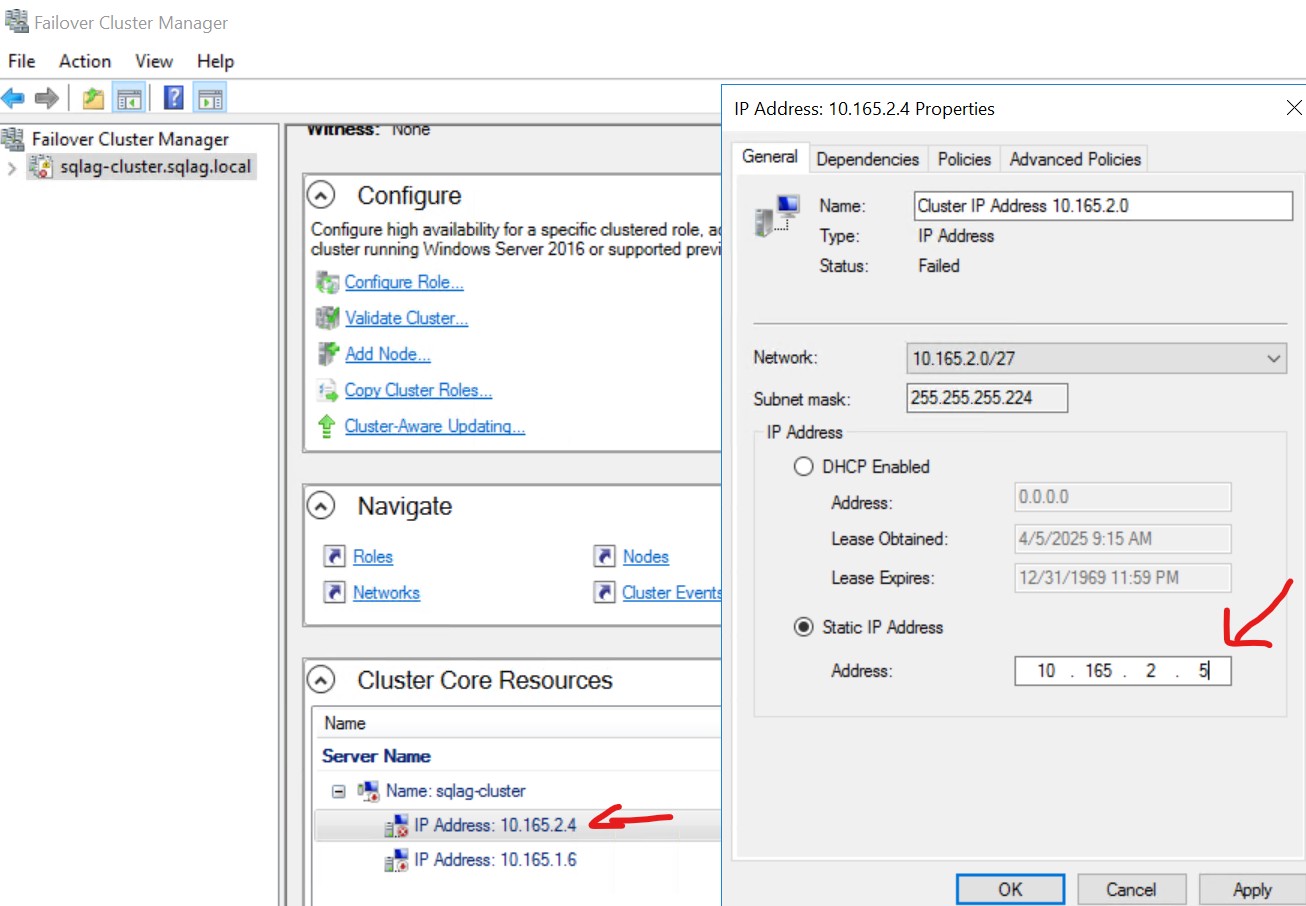The width and height of the screenshot is (1306, 906).
Task: Click the Back arrow toolbar icon
Action: (x=13, y=98)
